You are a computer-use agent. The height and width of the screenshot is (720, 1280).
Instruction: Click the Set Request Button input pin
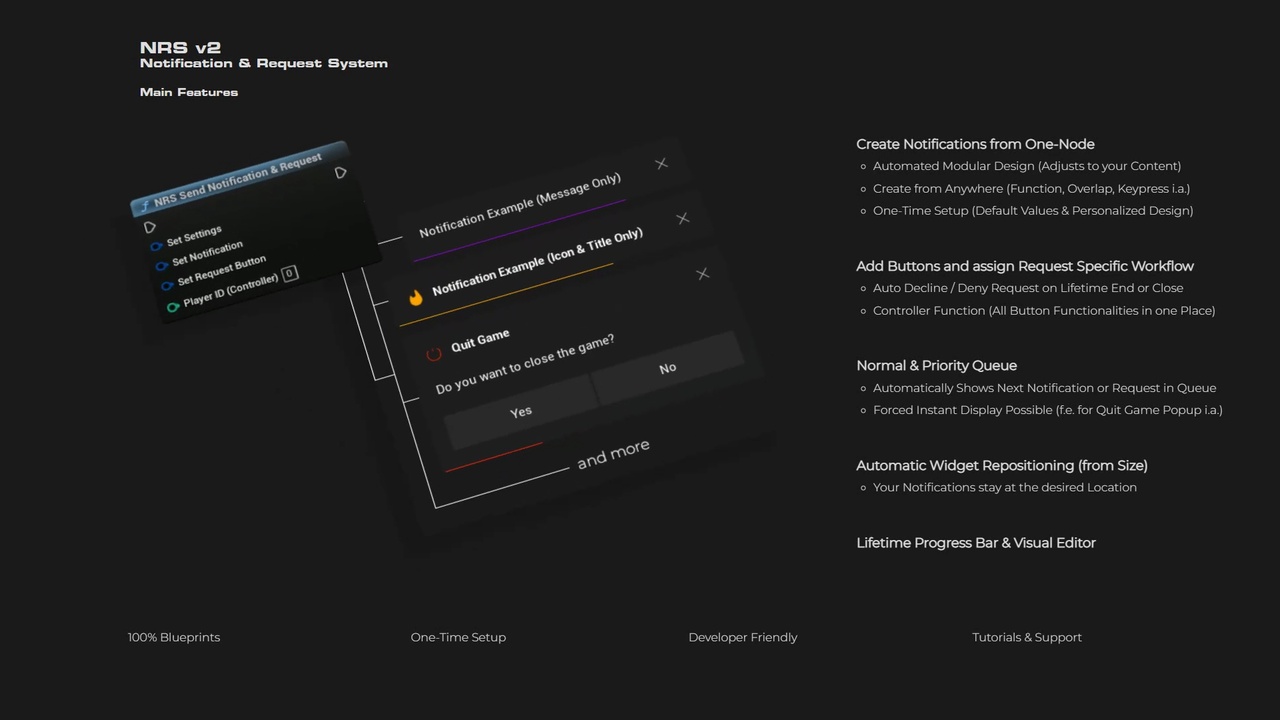[x=167, y=287]
